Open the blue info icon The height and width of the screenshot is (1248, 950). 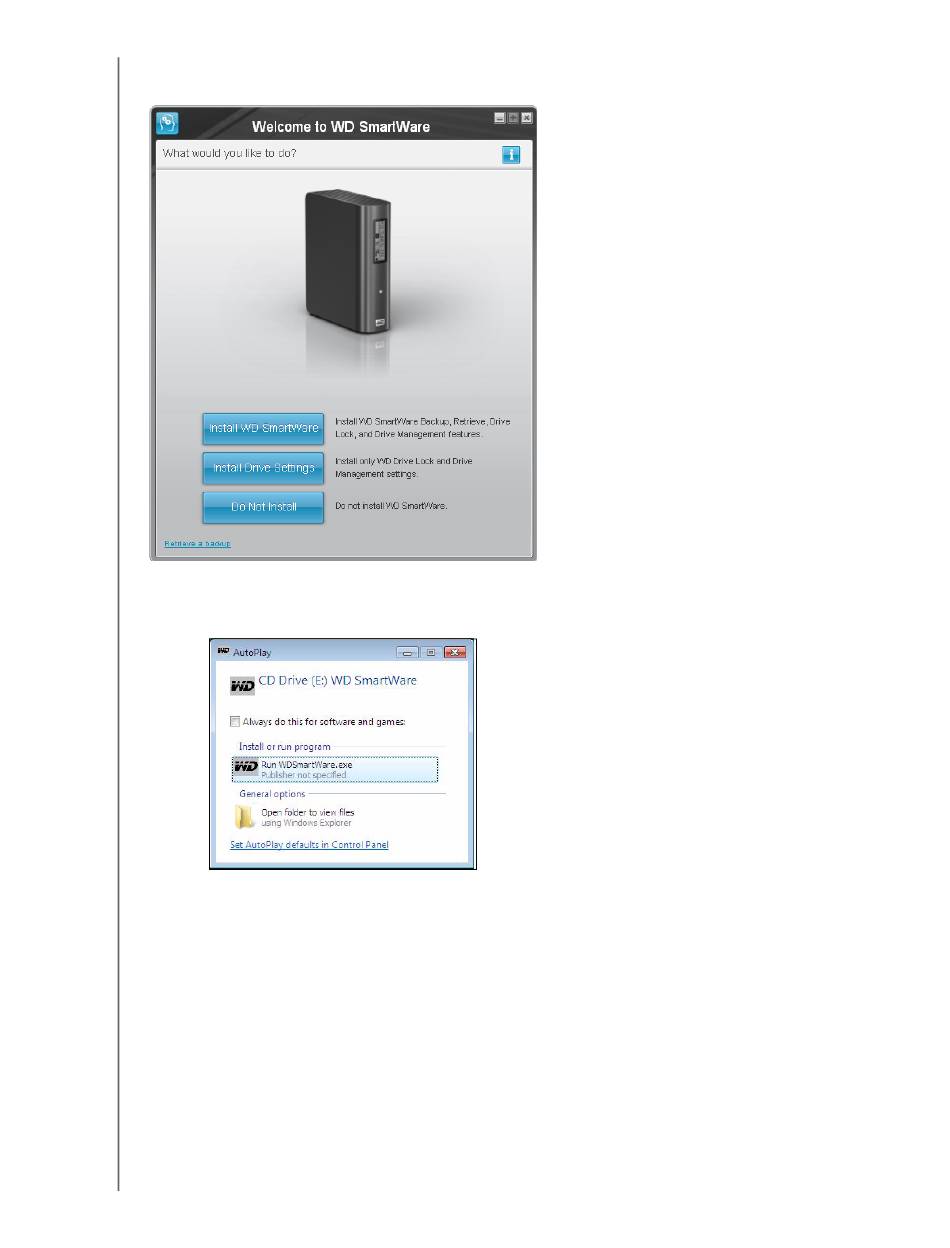511,155
